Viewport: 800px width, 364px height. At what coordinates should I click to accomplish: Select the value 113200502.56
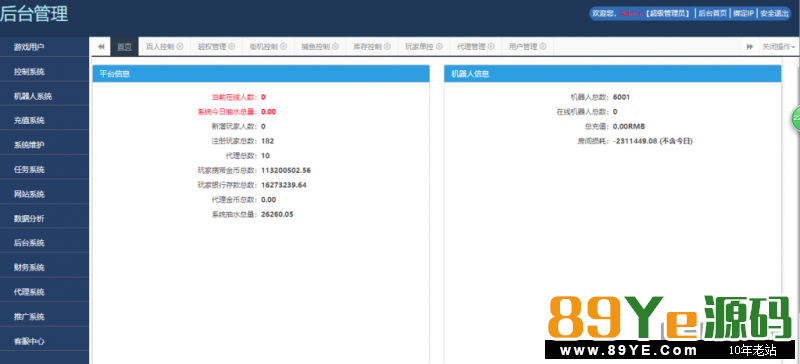286,170
